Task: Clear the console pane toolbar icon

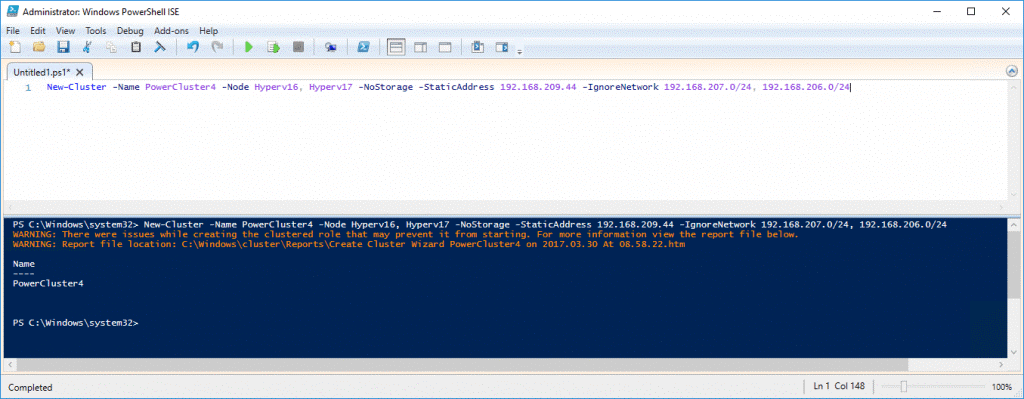Action: [x=160, y=47]
